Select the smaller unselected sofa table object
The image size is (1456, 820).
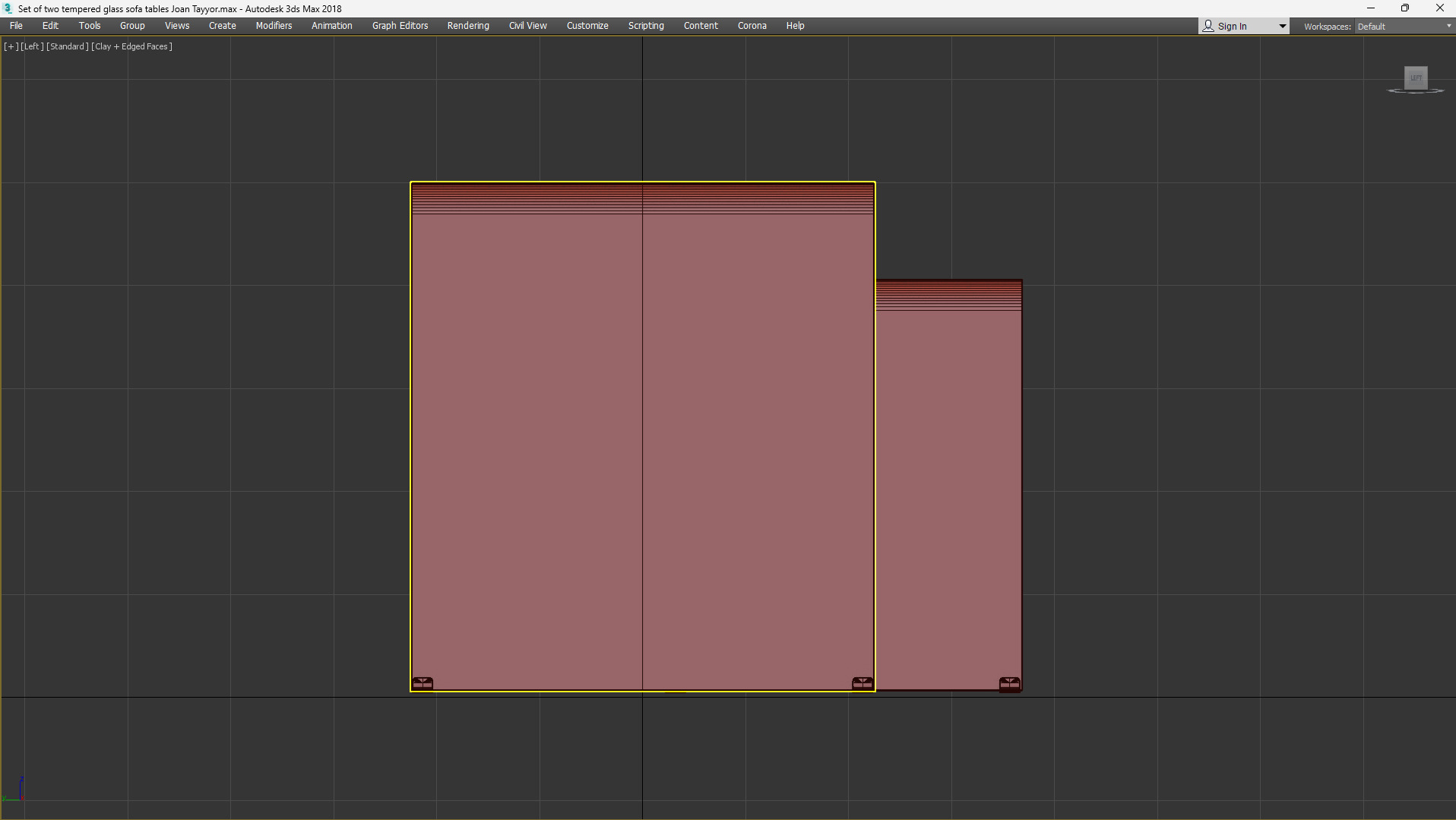[949, 486]
